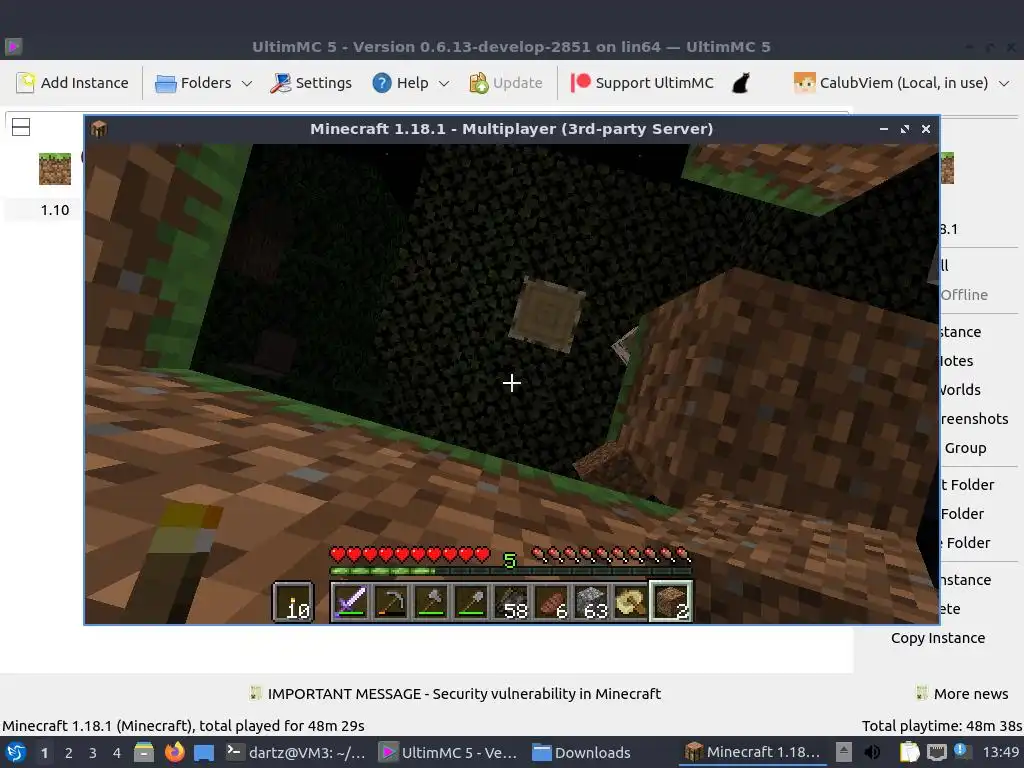Click the "Total playtime: 48m 38s" text
The height and width of the screenshot is (768, 1024).
pyautogui.click(x=942, y=726)
